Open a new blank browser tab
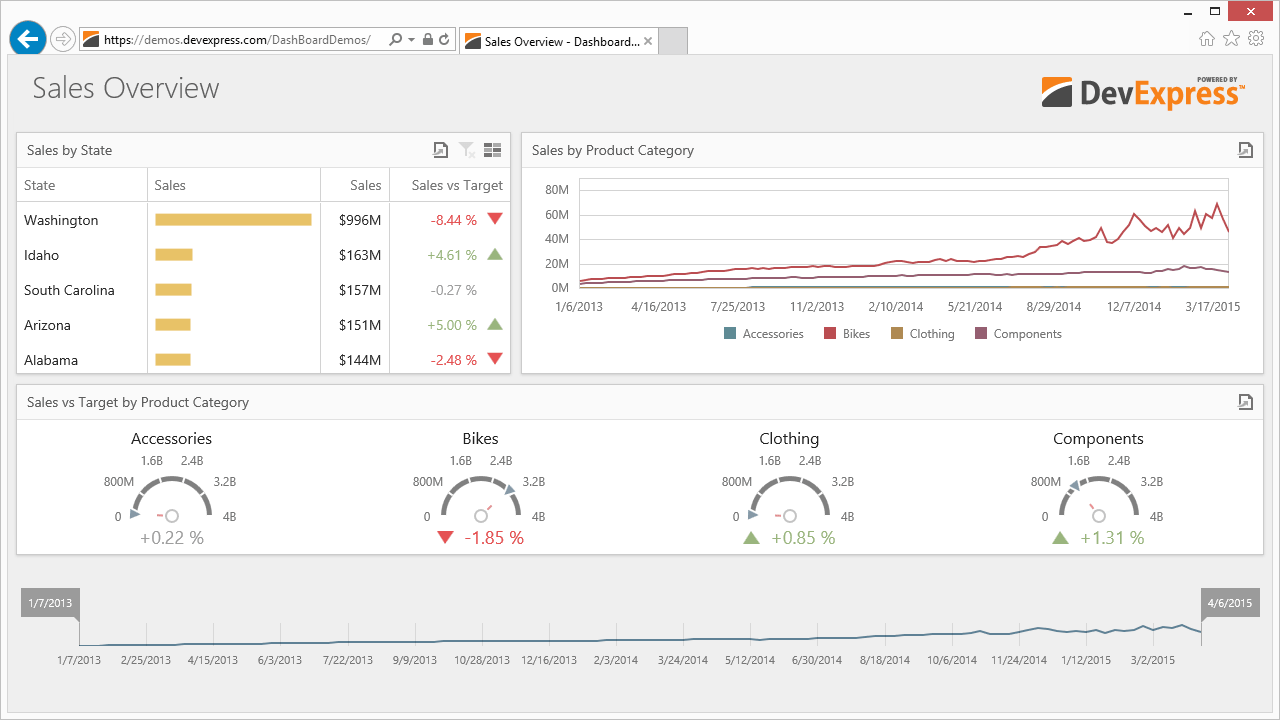Viewport: 1280px width, 720px height. 673,41
